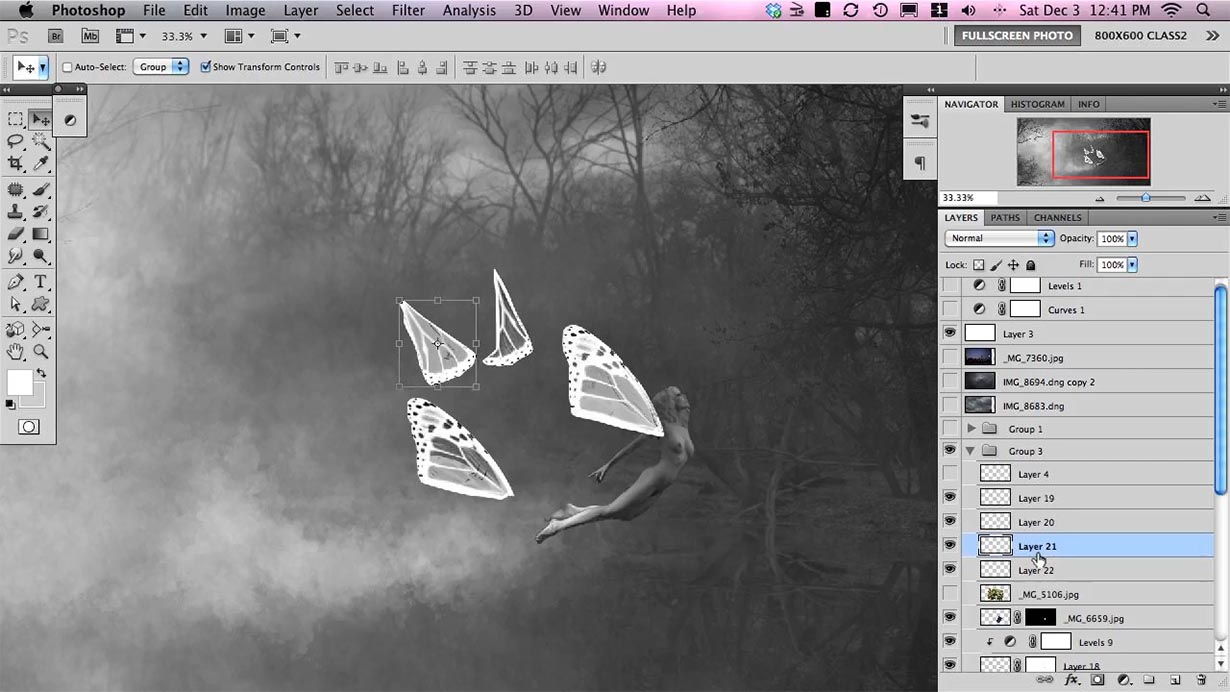The height and width of the screenshot is (692, 1230).
Task: Hide Layer 19 using its eye icon
Action: [x=950, y=497]
